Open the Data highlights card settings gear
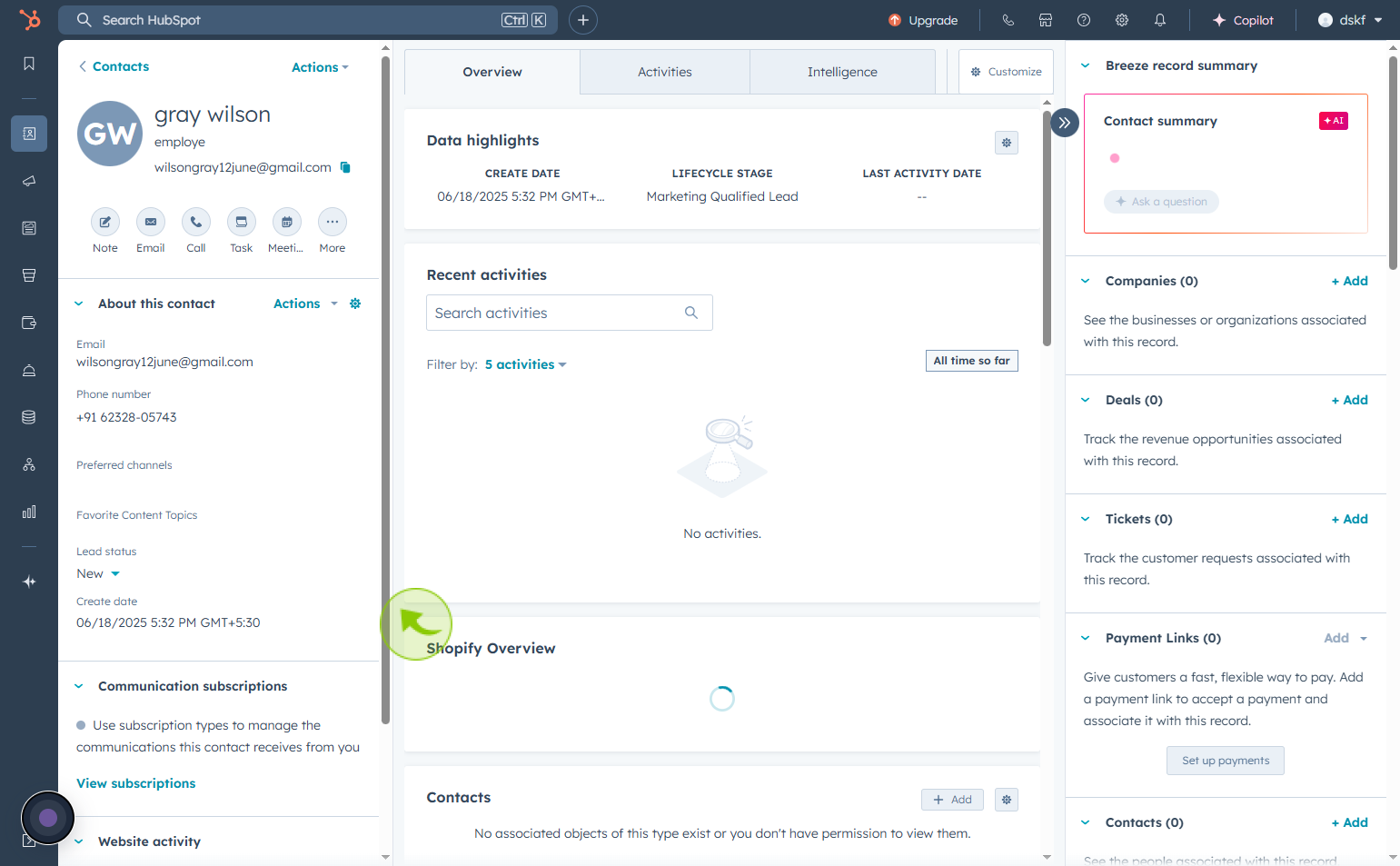This screenshot has height=866, width=1400. [x=1007, y=143]
